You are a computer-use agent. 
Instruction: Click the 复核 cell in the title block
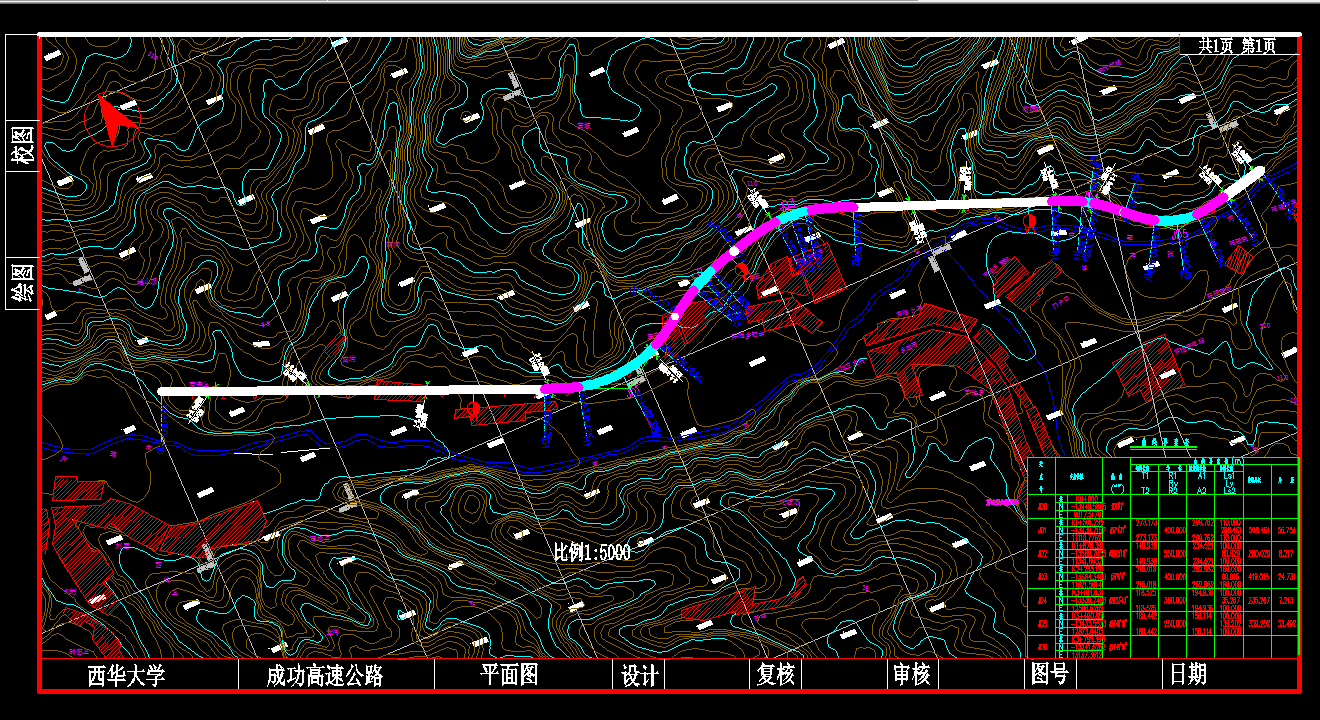[x=775, y=676]
